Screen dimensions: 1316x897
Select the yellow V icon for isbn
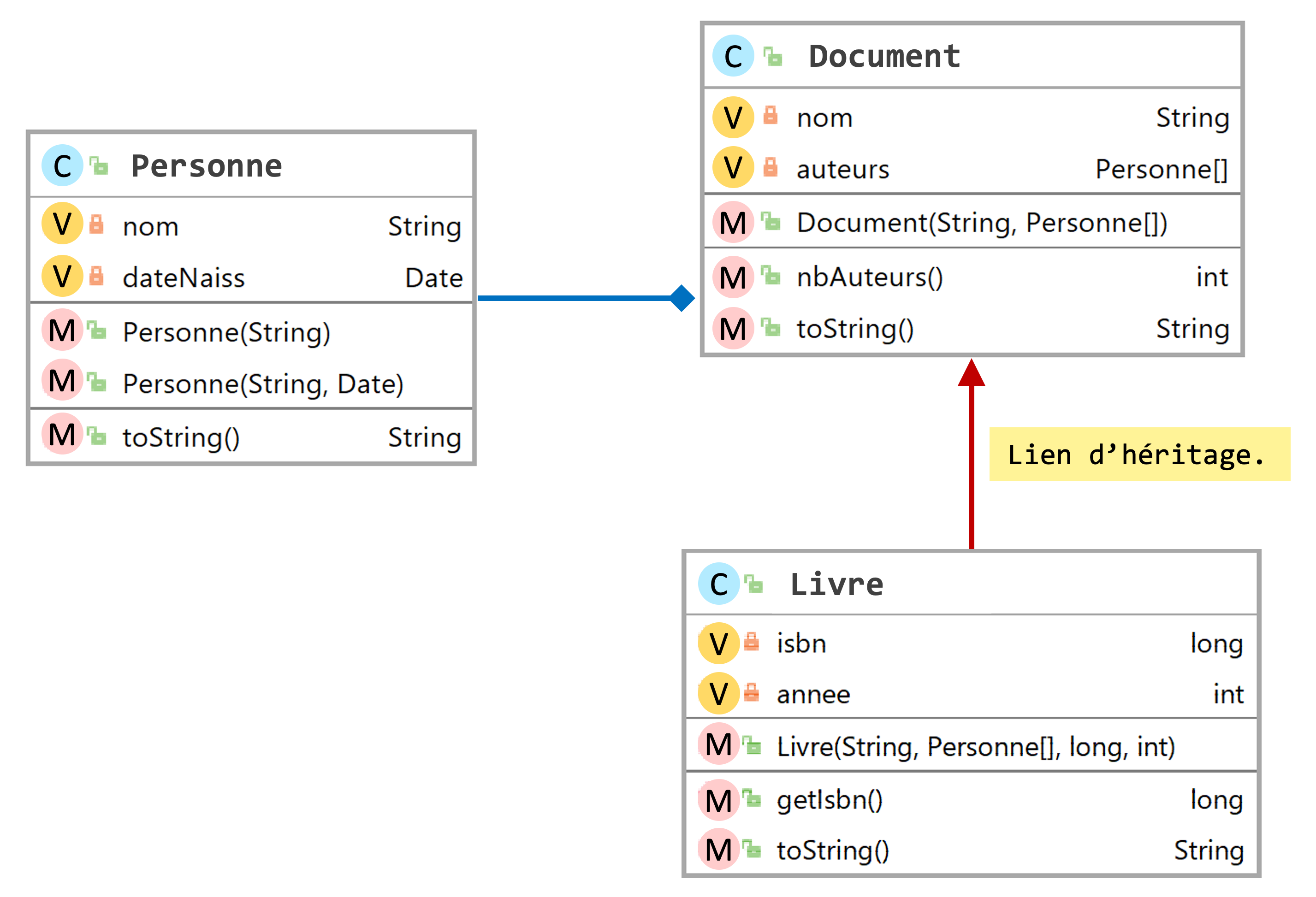(x=719, y=643)
